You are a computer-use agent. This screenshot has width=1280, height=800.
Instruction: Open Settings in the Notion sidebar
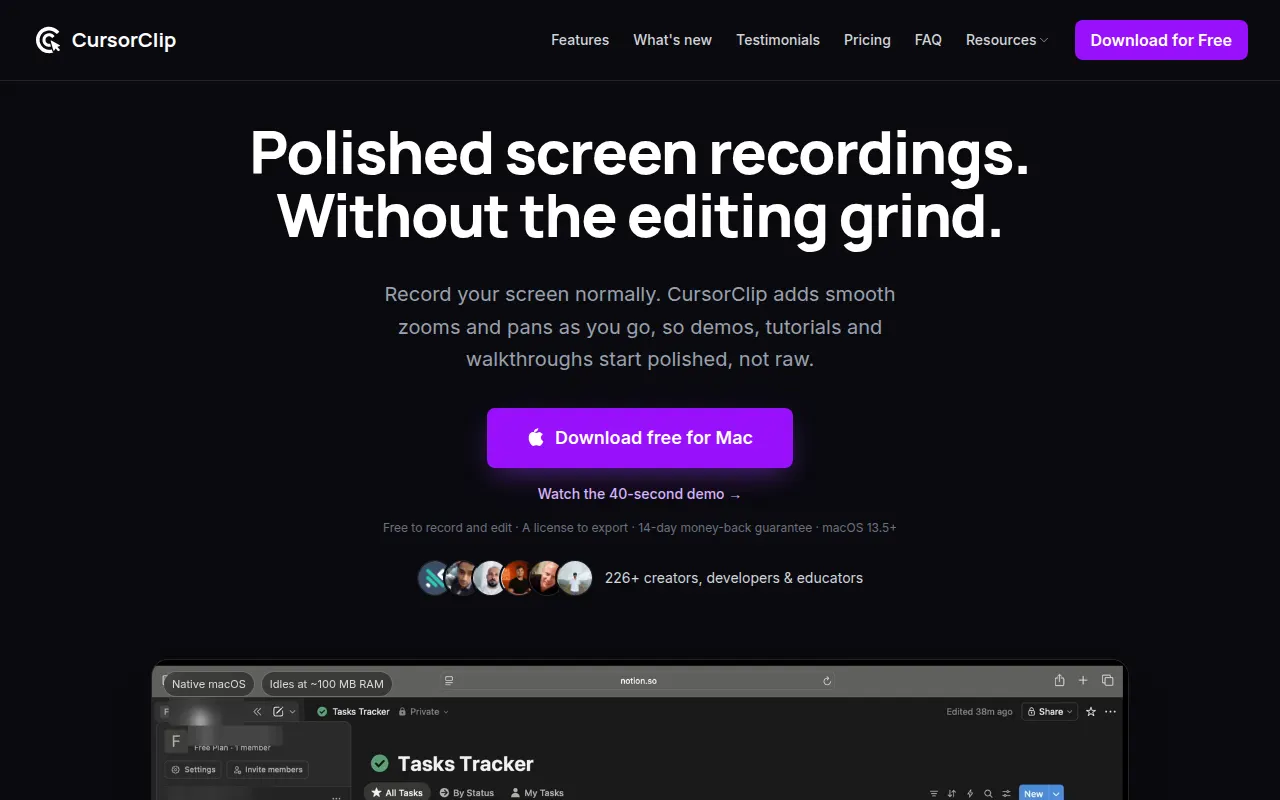[x=194, y=769]
